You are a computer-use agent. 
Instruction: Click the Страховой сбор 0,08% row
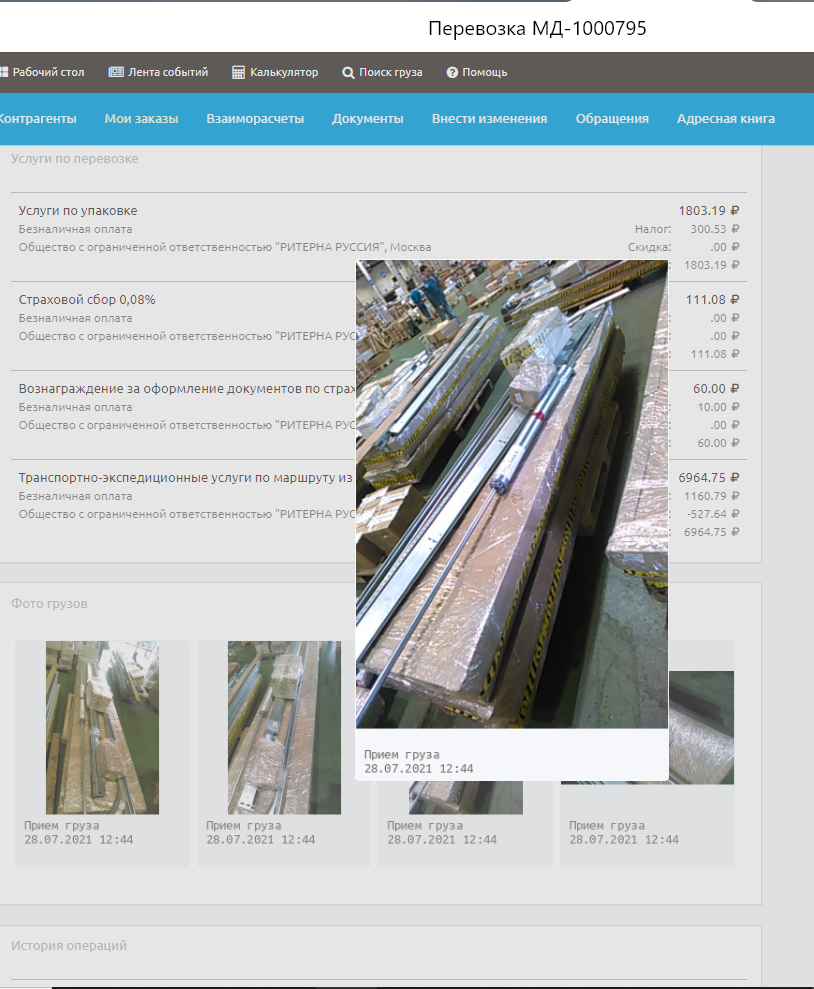pos(87,300)
